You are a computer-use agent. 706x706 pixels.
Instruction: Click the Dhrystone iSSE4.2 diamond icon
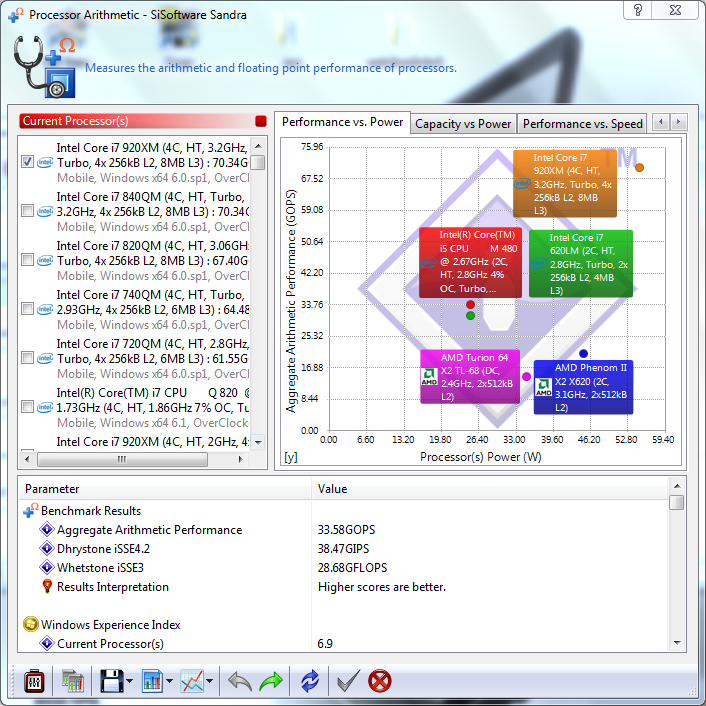[47, 548]
